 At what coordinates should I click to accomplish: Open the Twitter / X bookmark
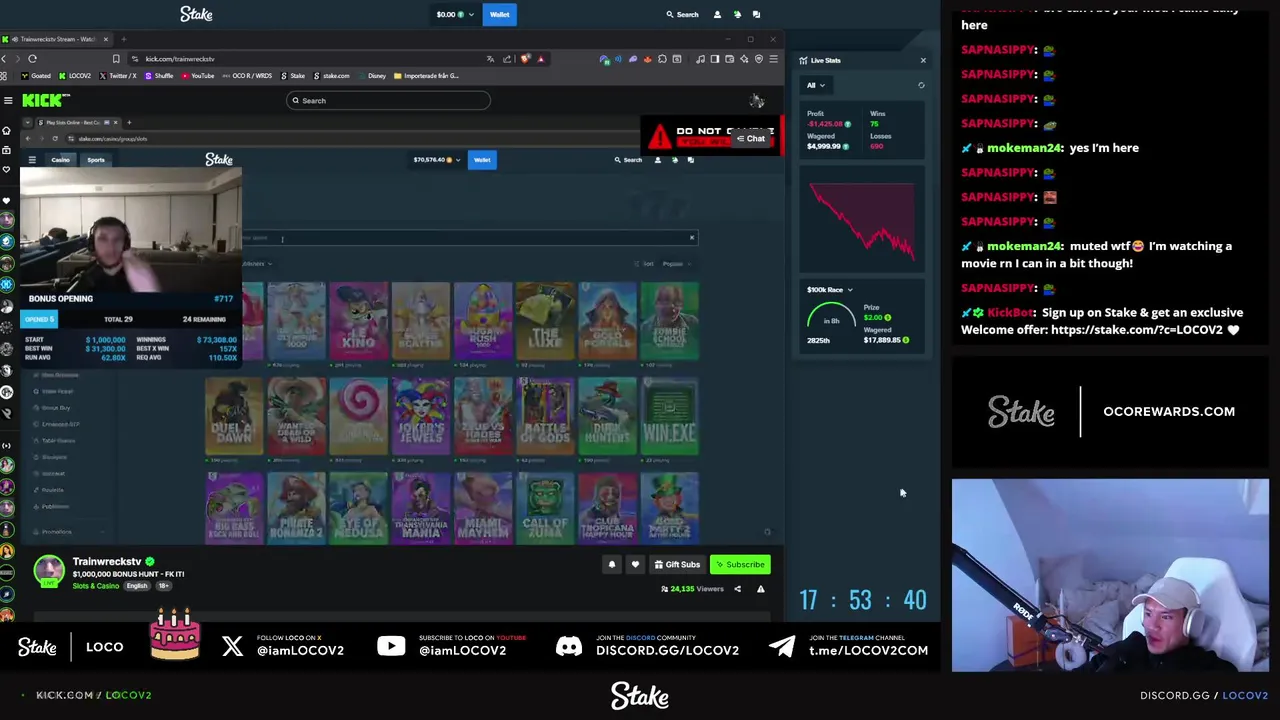(118, 76)
